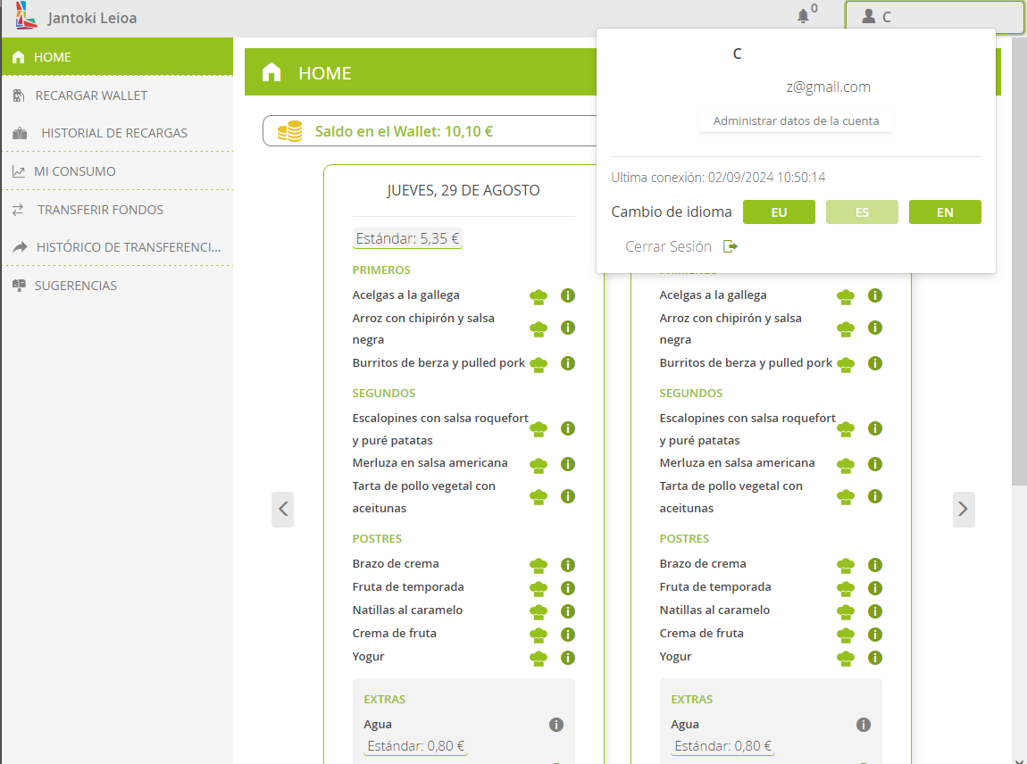The height and width of the screenshot is (764, 1027).
Task: Click info icon next to Brazo de crema
Action: 568,565
